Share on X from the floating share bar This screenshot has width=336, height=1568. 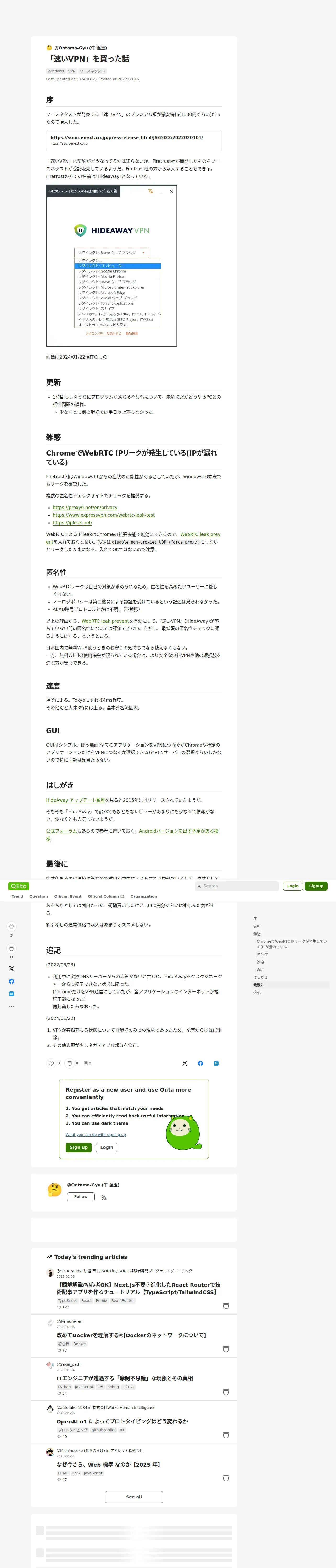(x=11, y=969)
